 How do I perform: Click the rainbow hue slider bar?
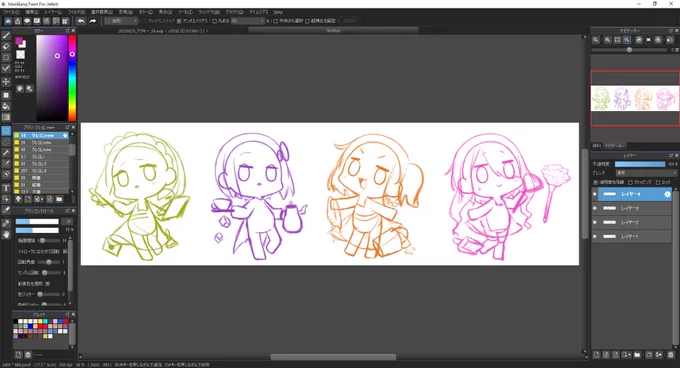(72, 78)
